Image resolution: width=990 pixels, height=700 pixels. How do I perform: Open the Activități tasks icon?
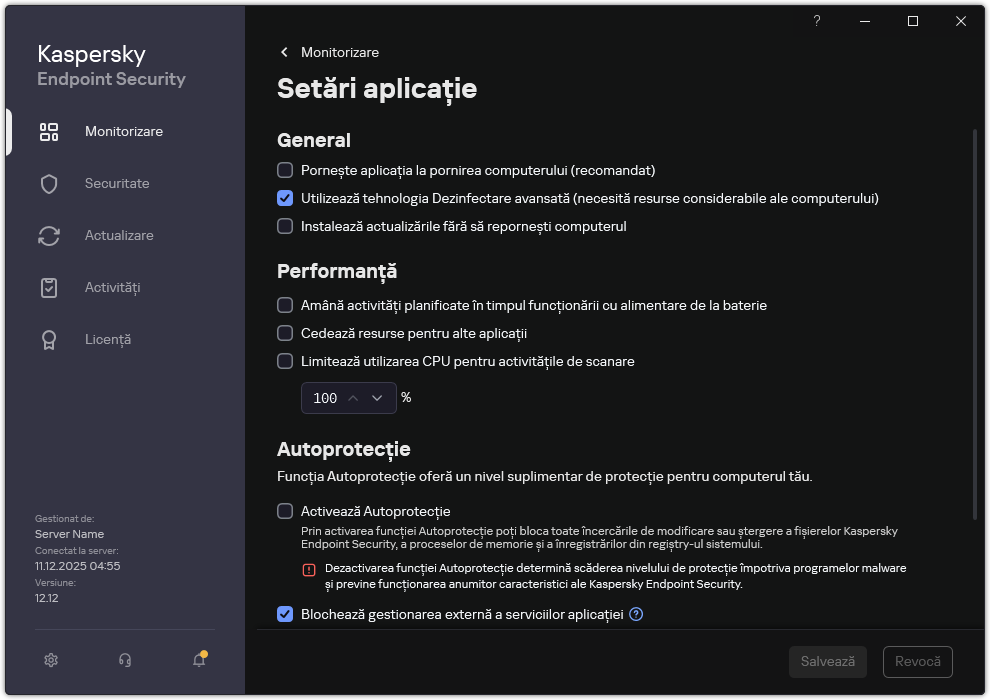48,287
